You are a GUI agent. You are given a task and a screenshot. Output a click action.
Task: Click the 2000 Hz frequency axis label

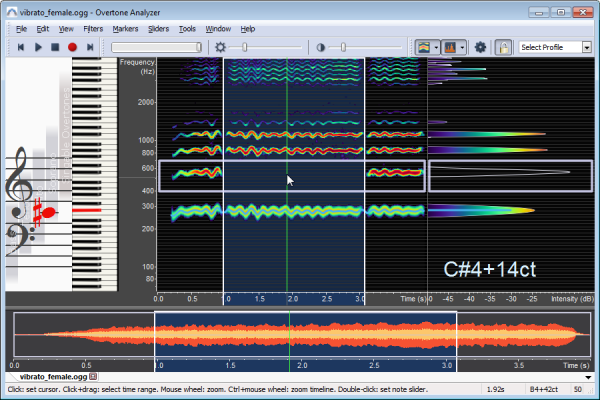point(146,102)
